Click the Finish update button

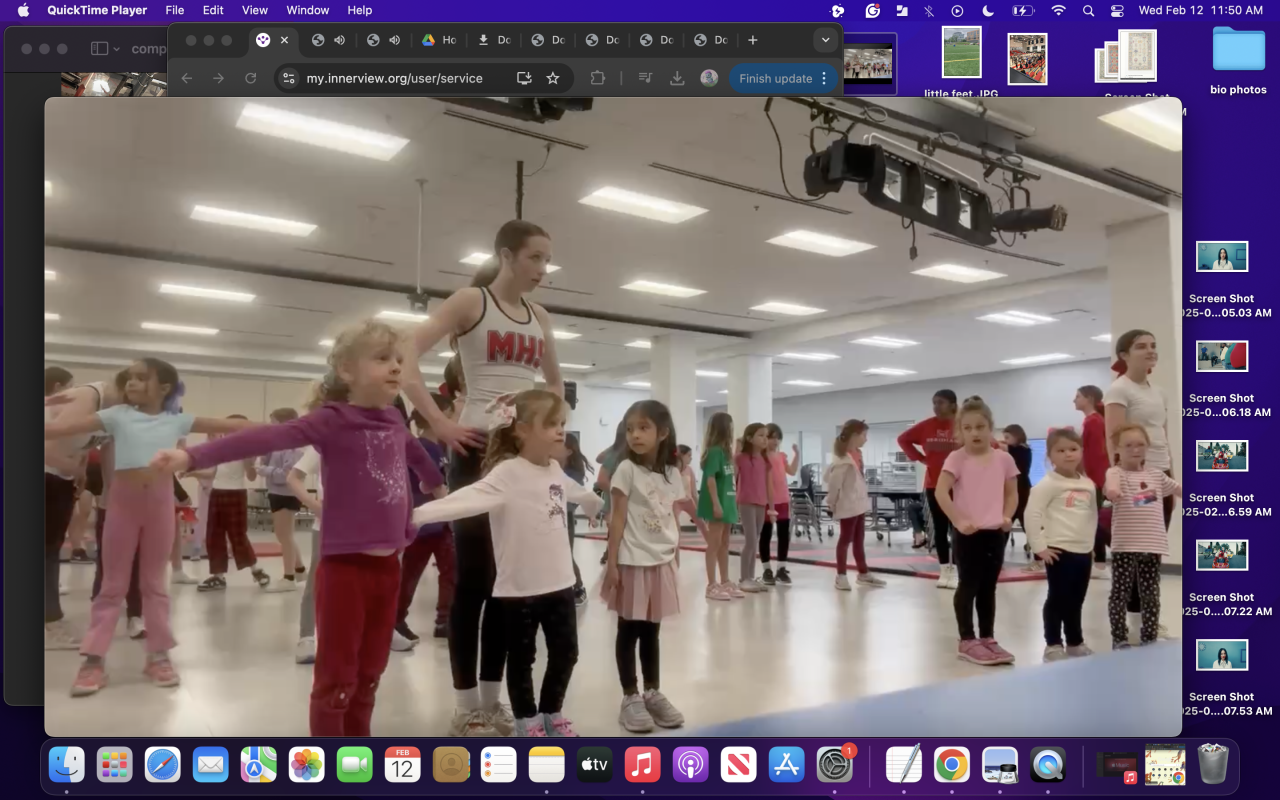click(x=775, y=78)
